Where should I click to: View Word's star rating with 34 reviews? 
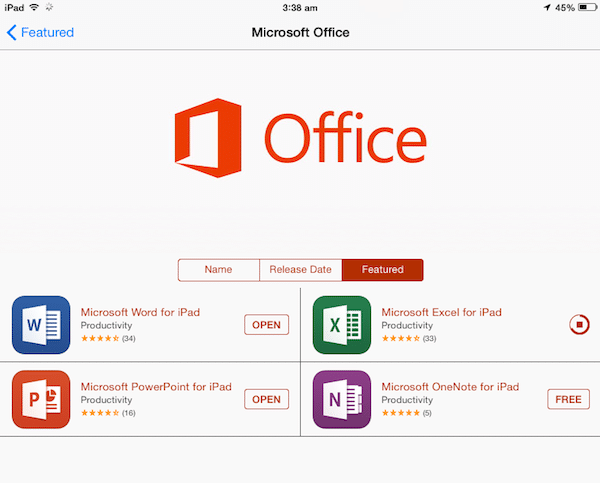pos(108,338)
